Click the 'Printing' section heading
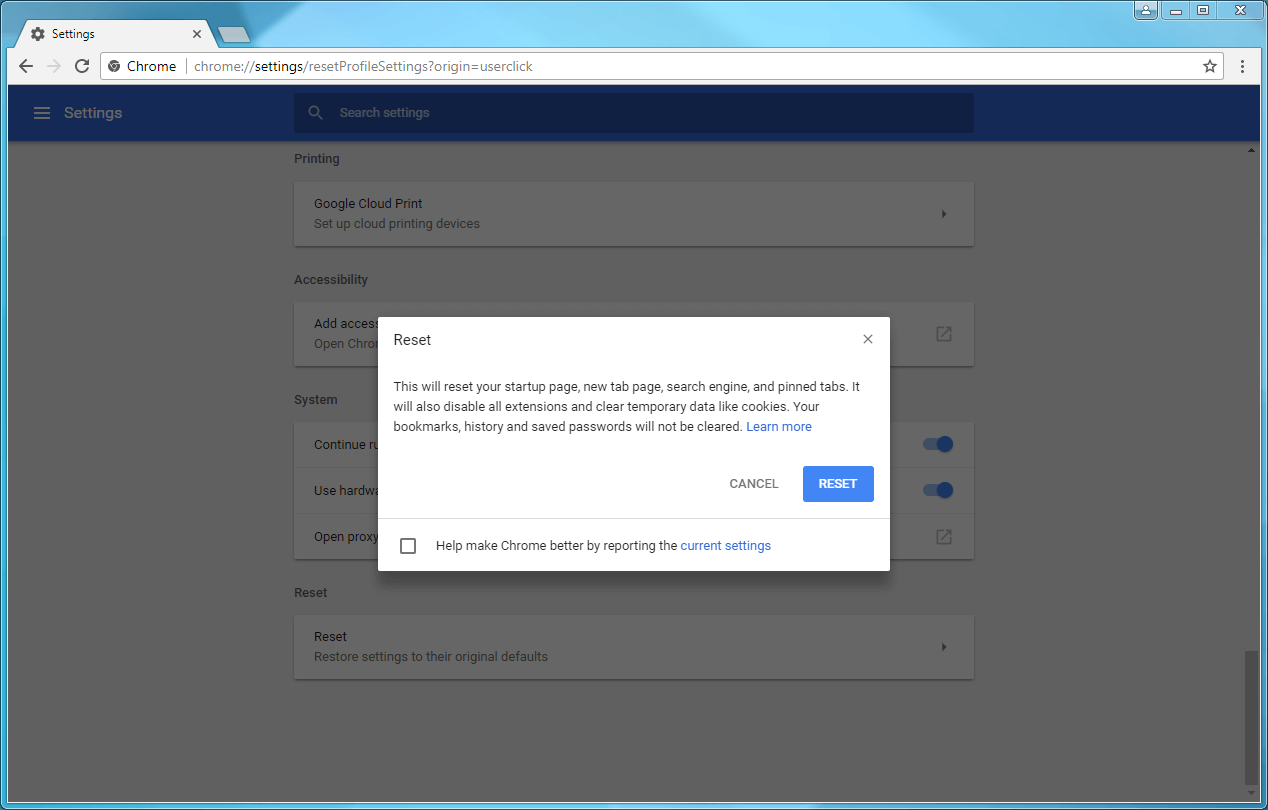The height and width of the screenshot is (810, 1268). point(317,159)
